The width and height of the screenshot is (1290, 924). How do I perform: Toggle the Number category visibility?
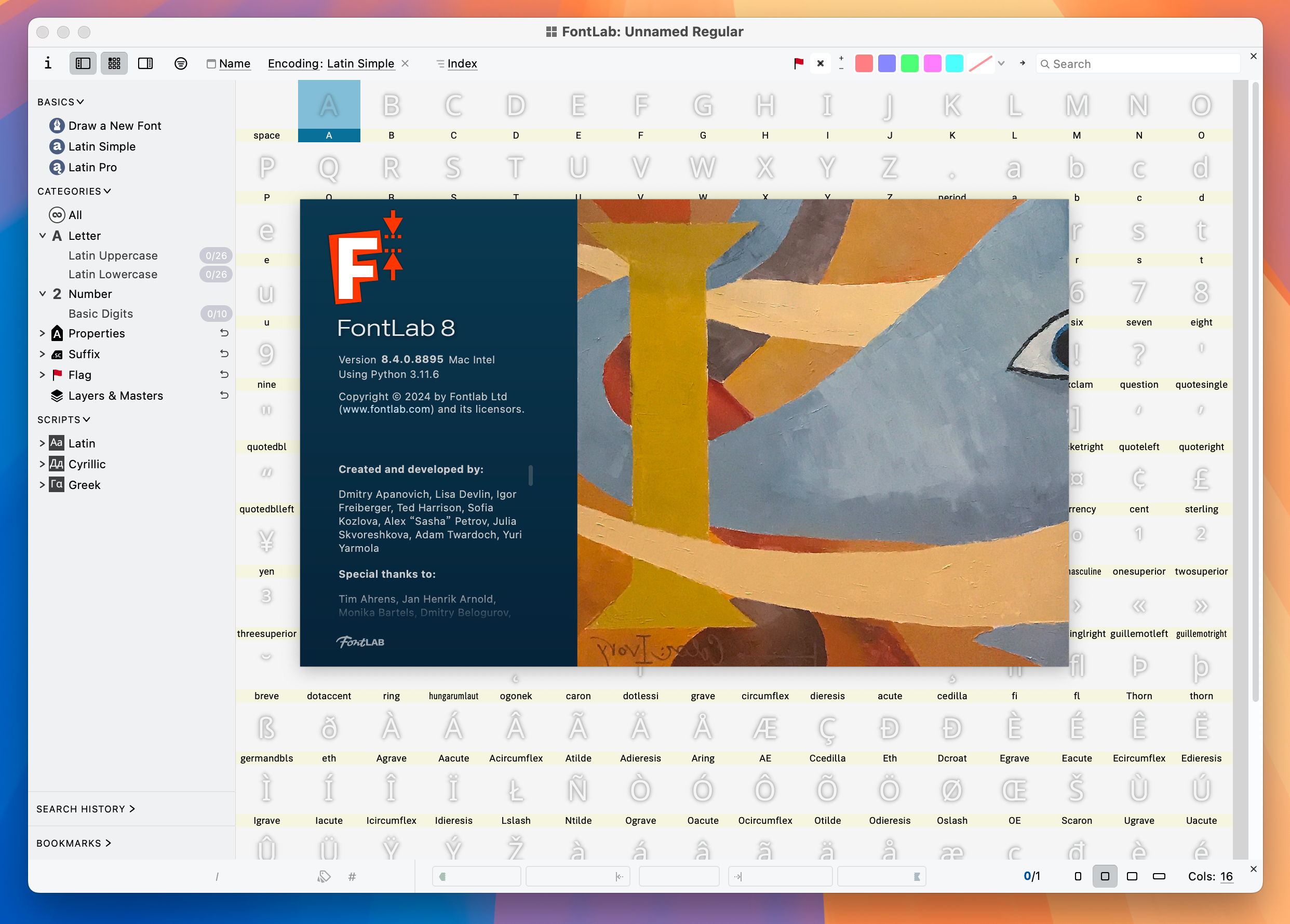pos(43,293)
